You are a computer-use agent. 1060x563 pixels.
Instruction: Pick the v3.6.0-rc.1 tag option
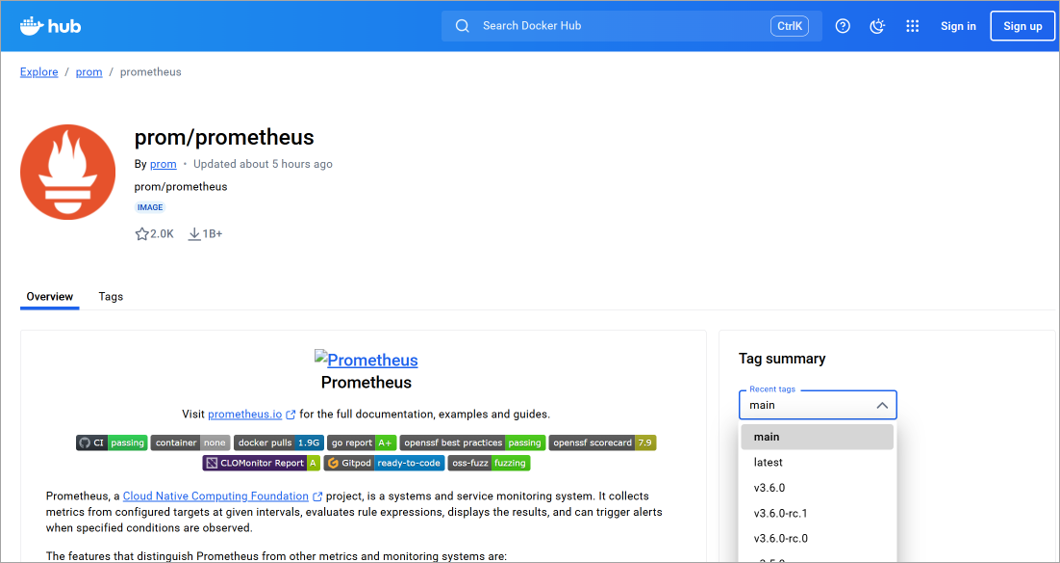click(x=780, y=513)
